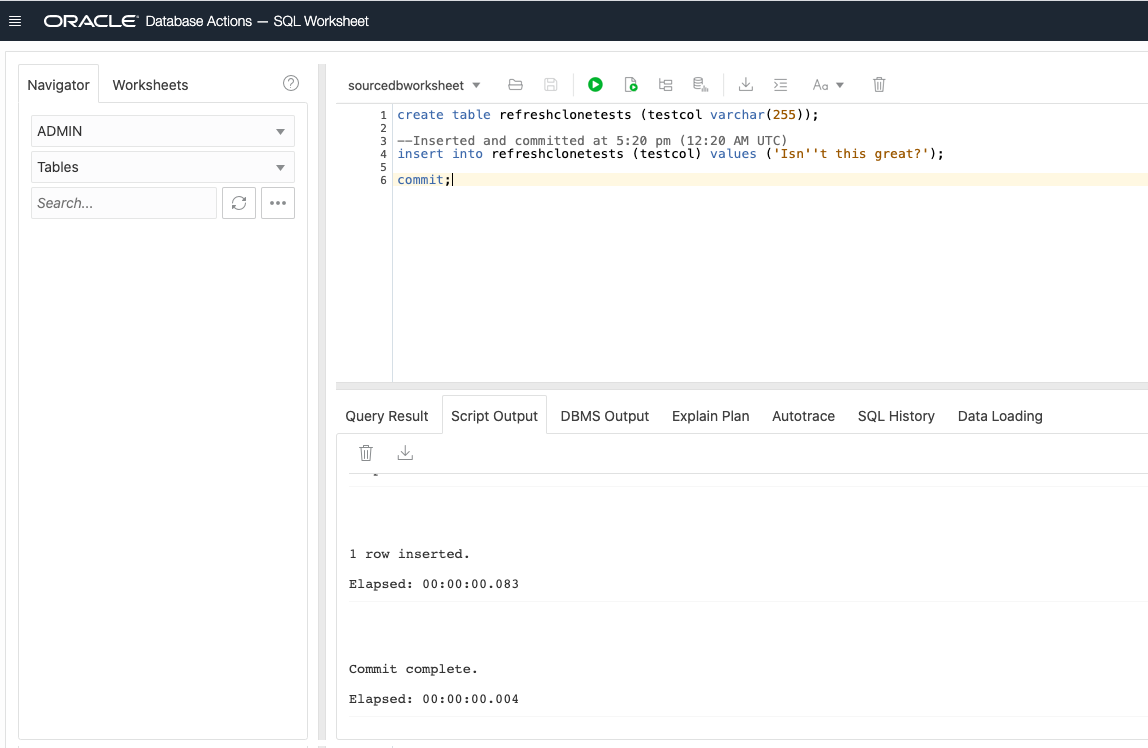This screenshot has width=1148, height=748.
Task: Open the Navigator help icon
Action: click(291, 83)
